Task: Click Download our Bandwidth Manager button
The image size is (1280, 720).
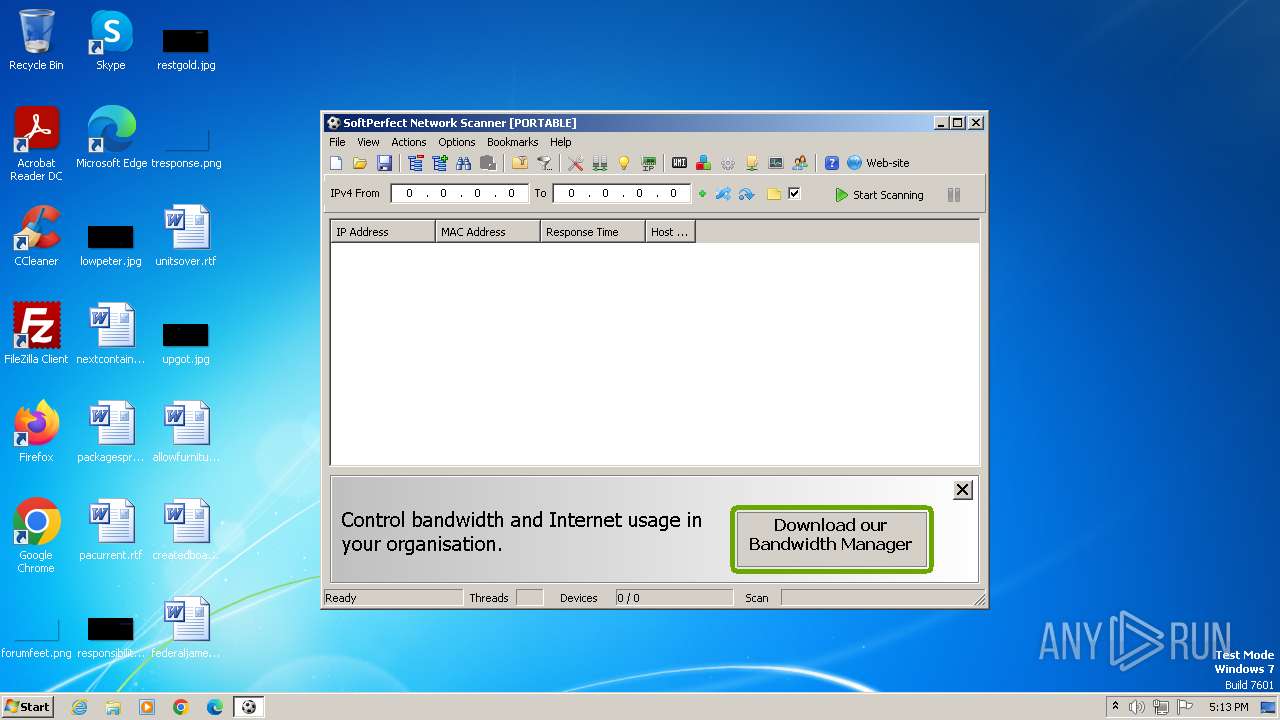Action: coord(830,539)
